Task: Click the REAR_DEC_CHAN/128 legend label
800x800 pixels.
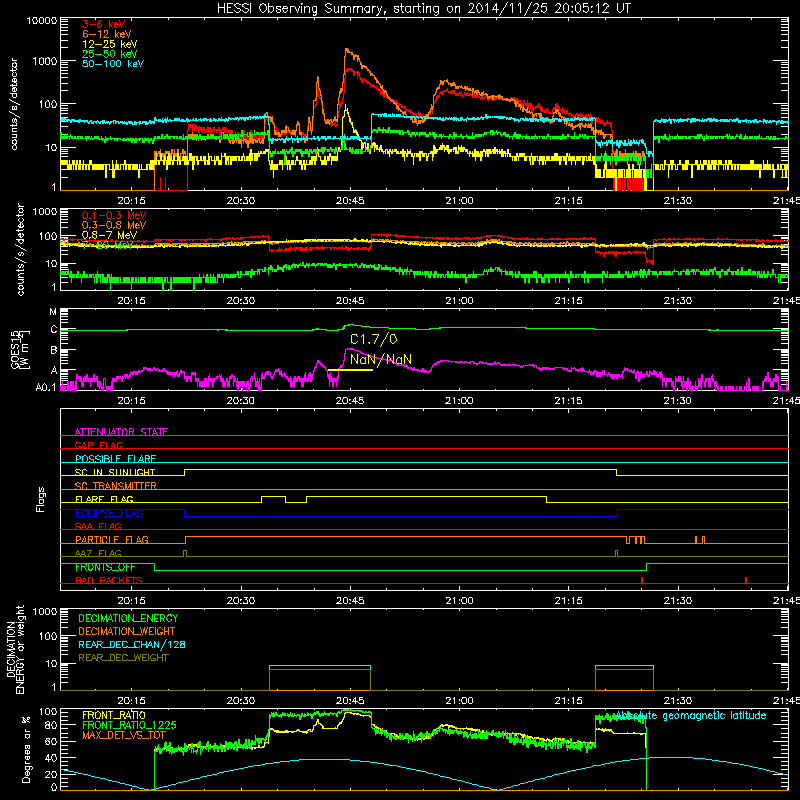Action: click(132, 644)
